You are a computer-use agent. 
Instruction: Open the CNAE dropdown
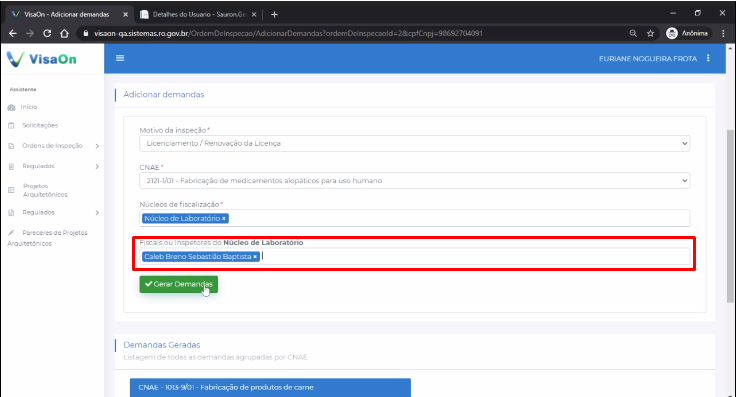414,181
